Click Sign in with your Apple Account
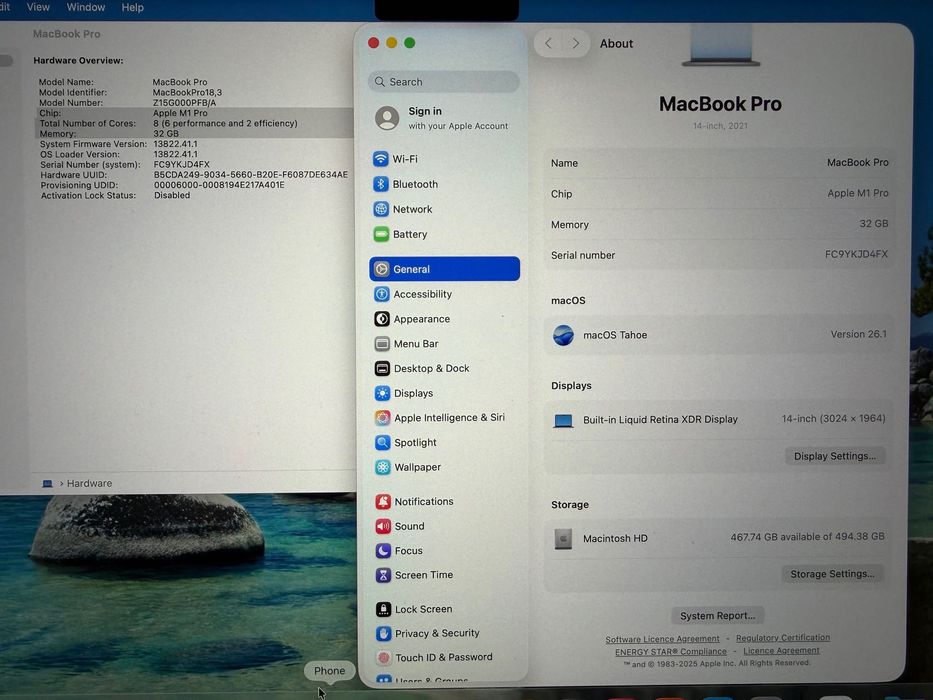Screen dimensions: 933x700 (x=444, y=118)
